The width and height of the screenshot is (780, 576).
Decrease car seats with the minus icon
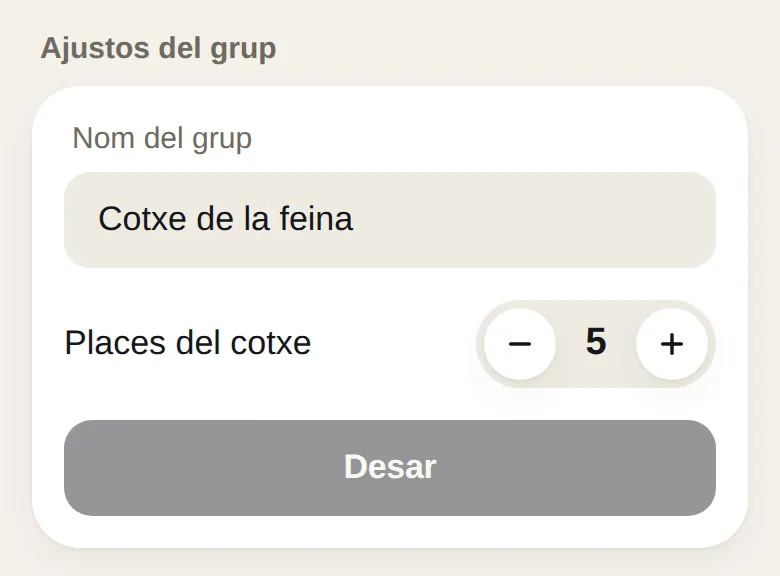520,344
